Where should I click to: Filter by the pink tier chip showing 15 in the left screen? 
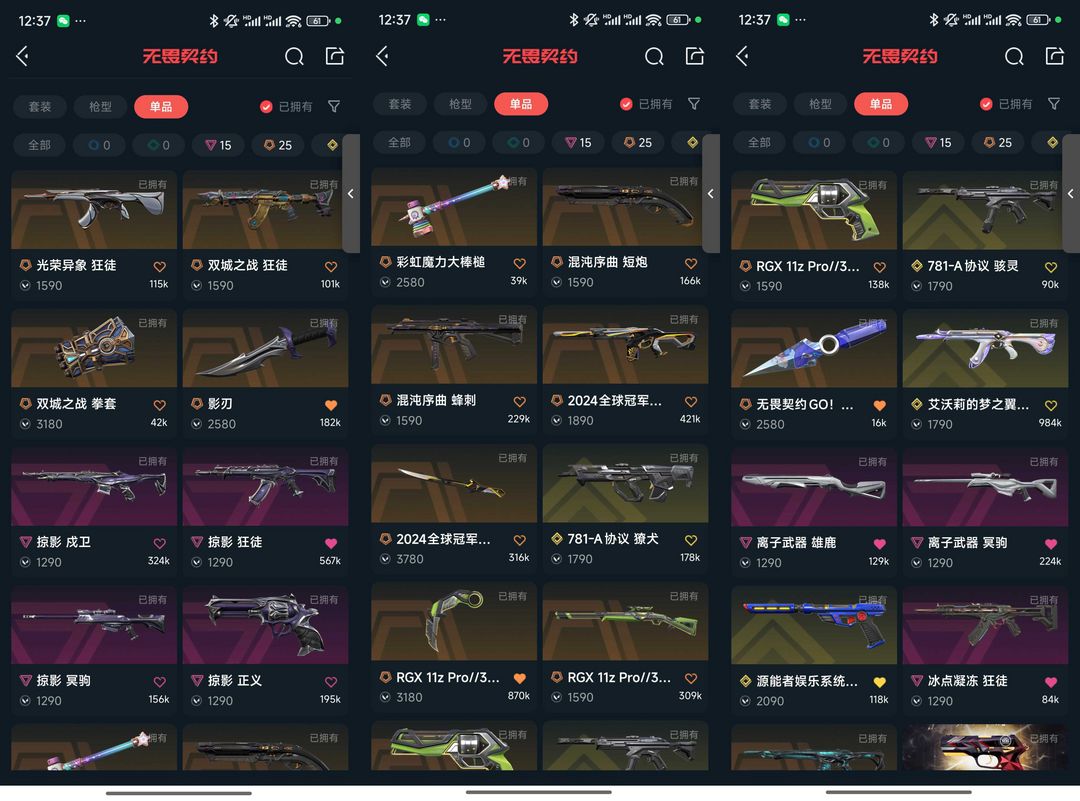tap(218, 145)
